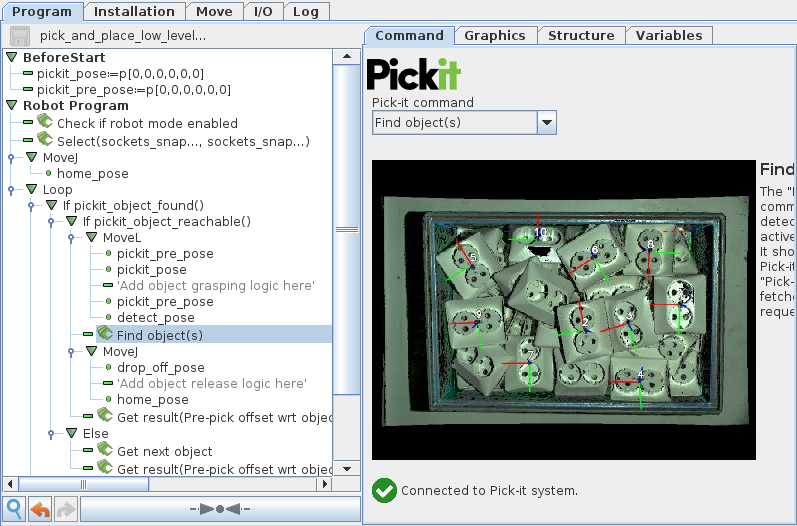Collapse If pickit_object_reachable() node
Screen dimensions: 797x526
click(72, 221)
